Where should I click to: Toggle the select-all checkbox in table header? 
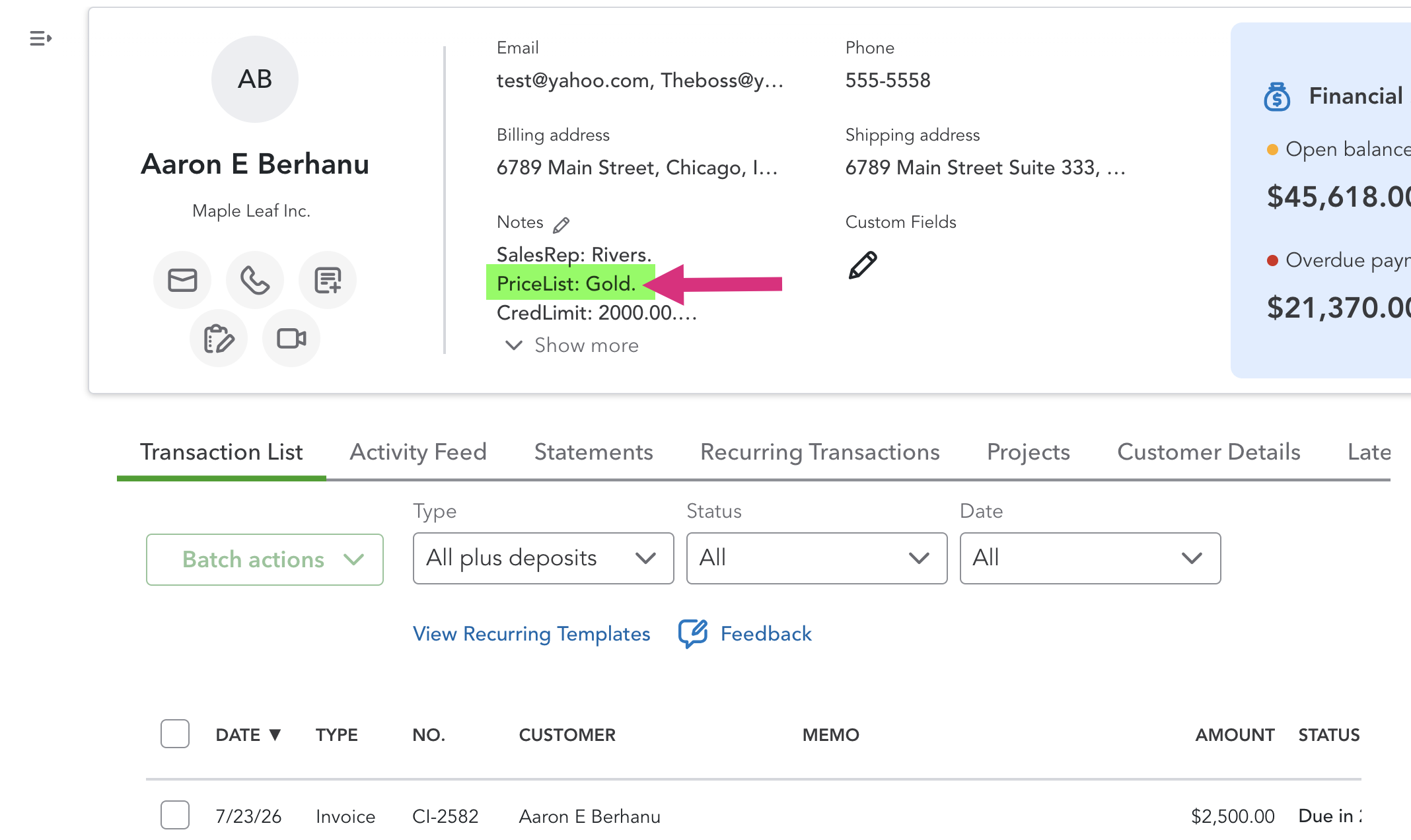click(x=175, y=734)
